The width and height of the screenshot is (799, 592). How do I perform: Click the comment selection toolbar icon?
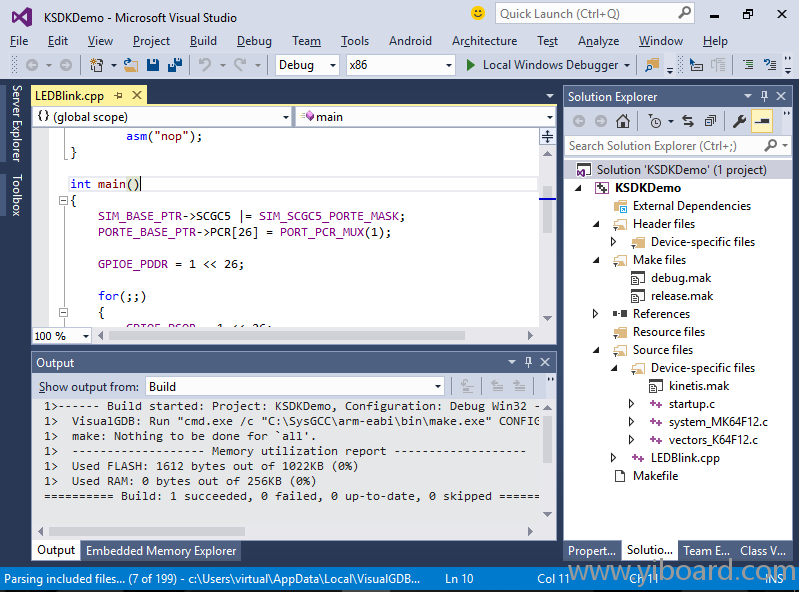748,65
